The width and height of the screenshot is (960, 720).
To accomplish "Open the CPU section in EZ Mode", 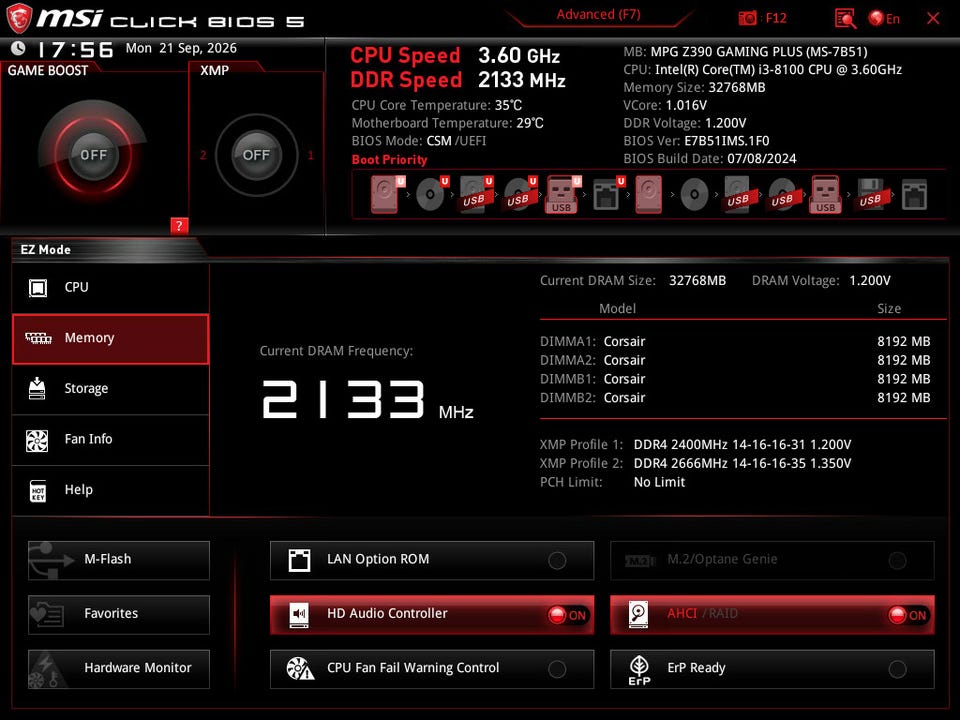I will tap(110, 288).
